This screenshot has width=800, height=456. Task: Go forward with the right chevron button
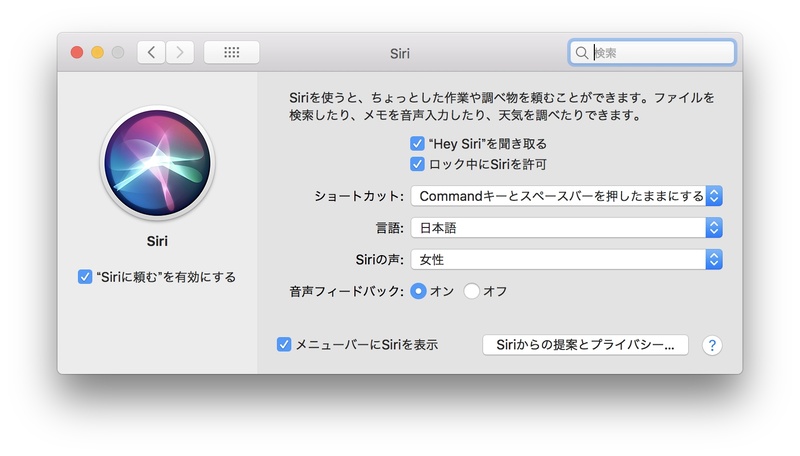click(180, 53)
